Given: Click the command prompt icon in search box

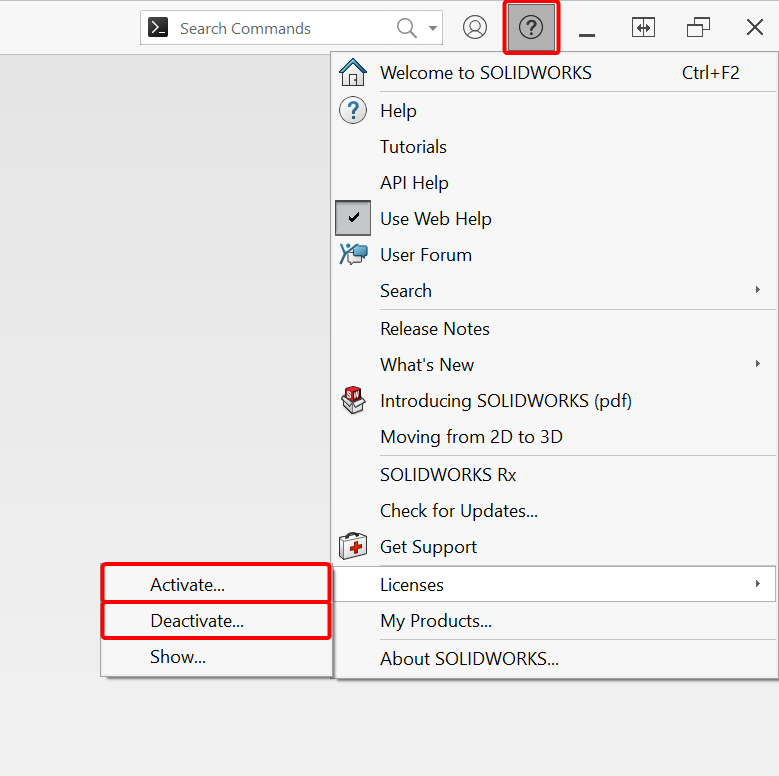Looking at the screenshot, I should [158, 27].
